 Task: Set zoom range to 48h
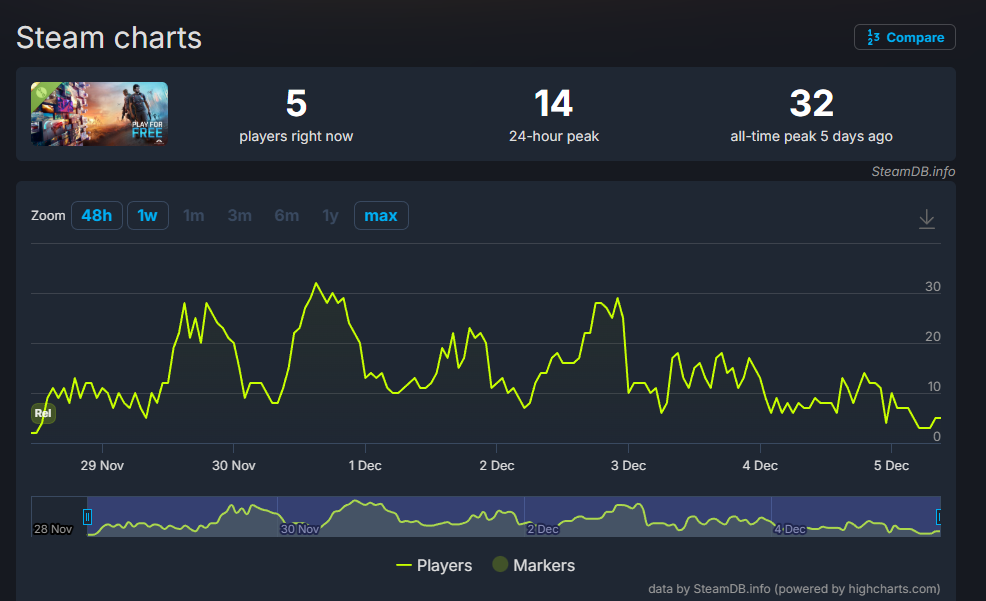coord(97,216)
